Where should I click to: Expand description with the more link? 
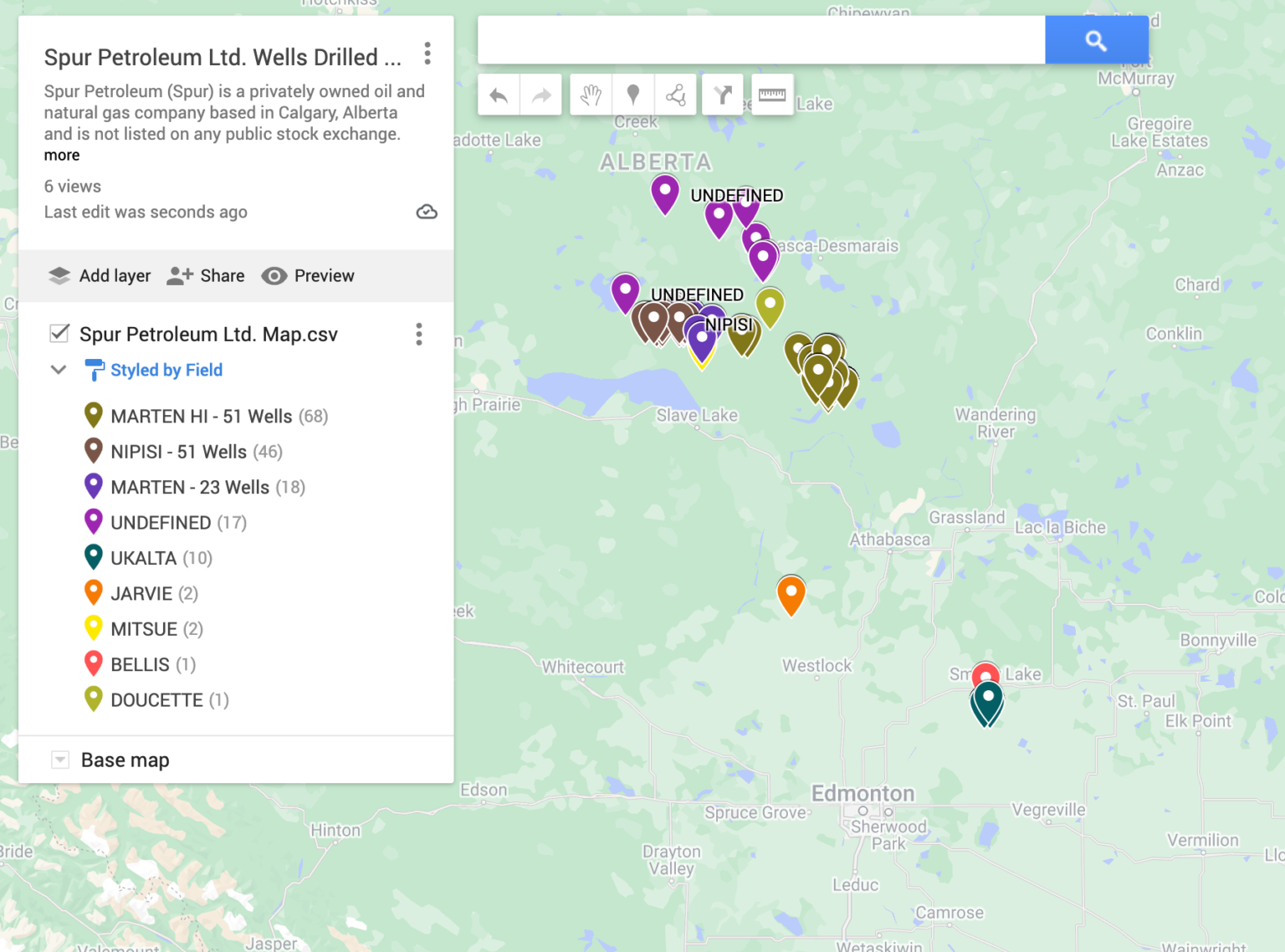[62, 156]
